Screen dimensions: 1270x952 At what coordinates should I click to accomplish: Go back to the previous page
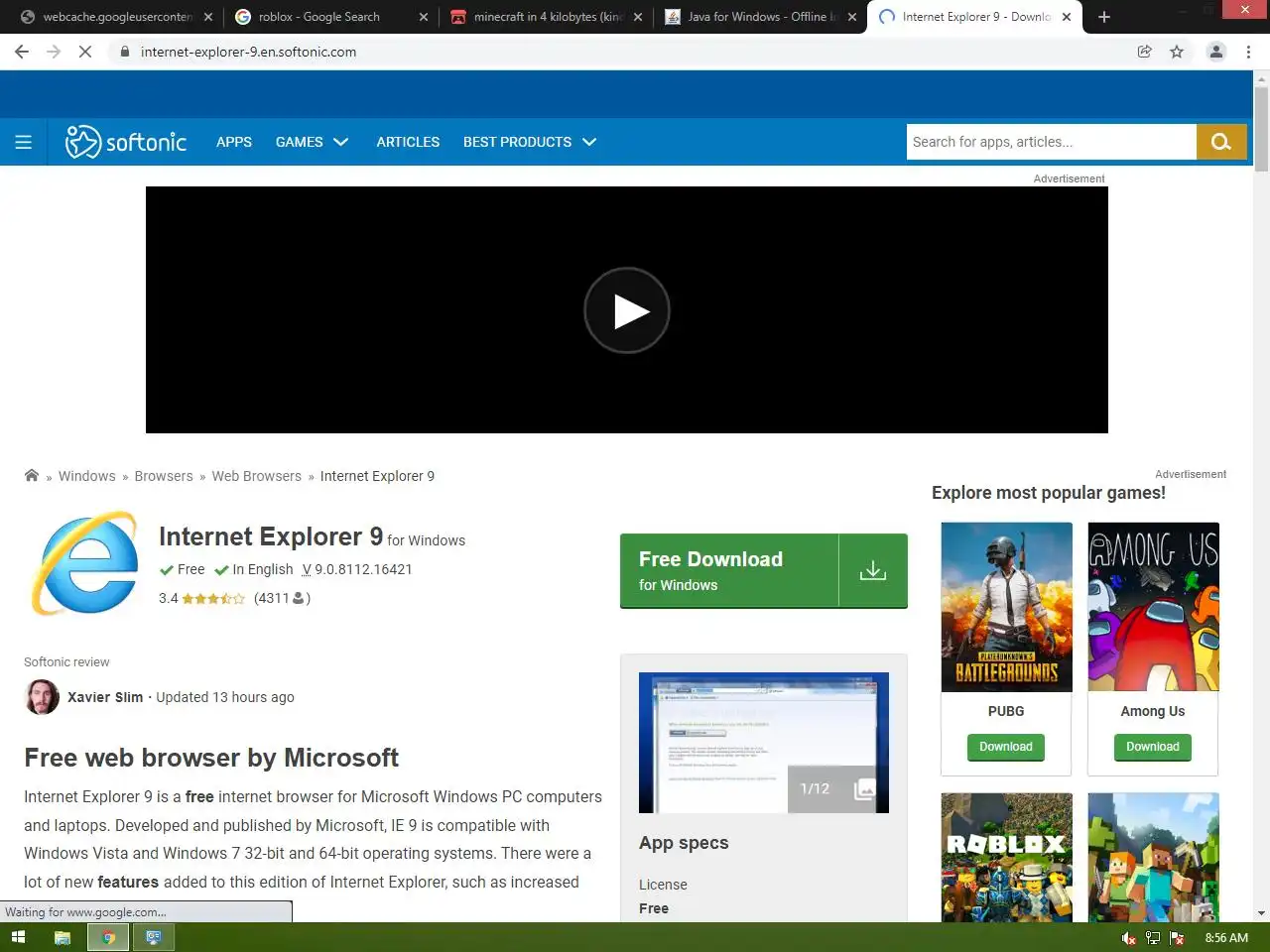click(x=22, y=52)
